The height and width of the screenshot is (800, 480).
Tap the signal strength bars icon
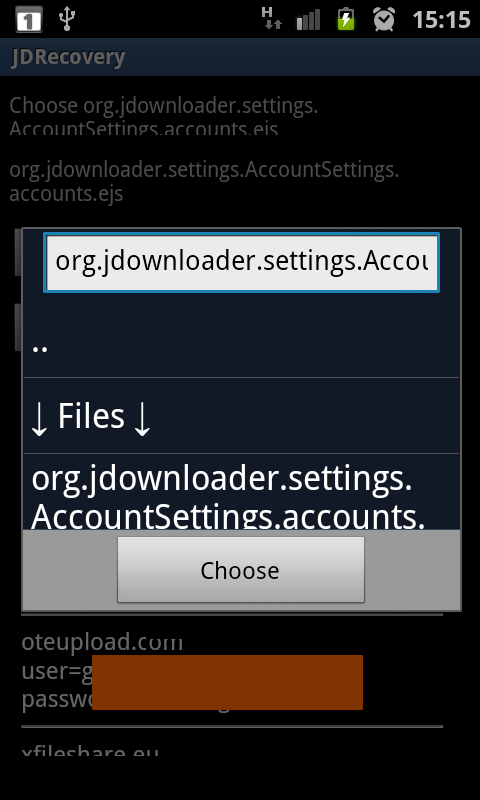(308, 19)
